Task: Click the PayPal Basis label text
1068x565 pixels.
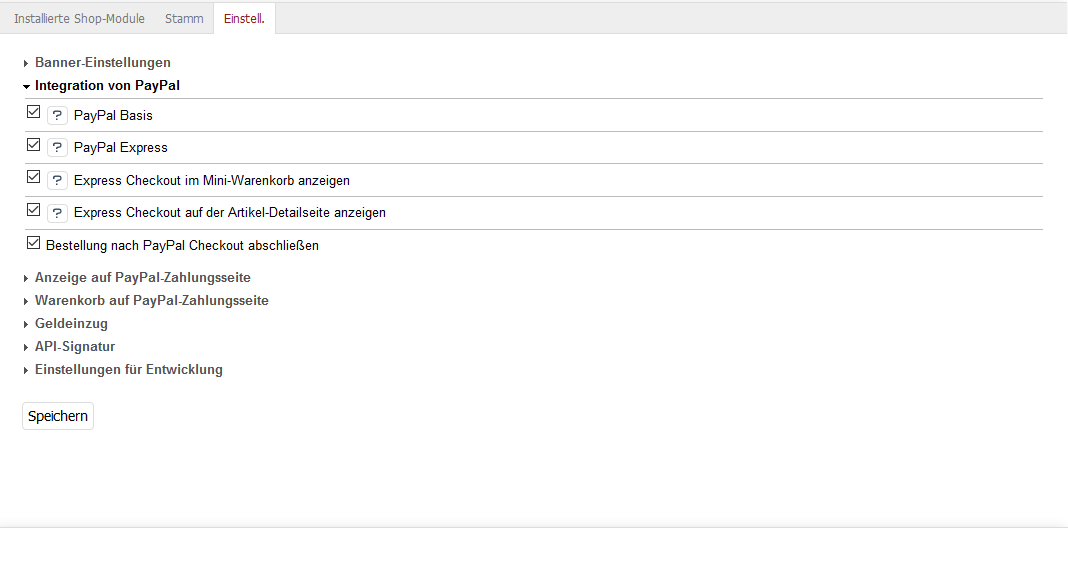Action: click(x=113, y=116)
